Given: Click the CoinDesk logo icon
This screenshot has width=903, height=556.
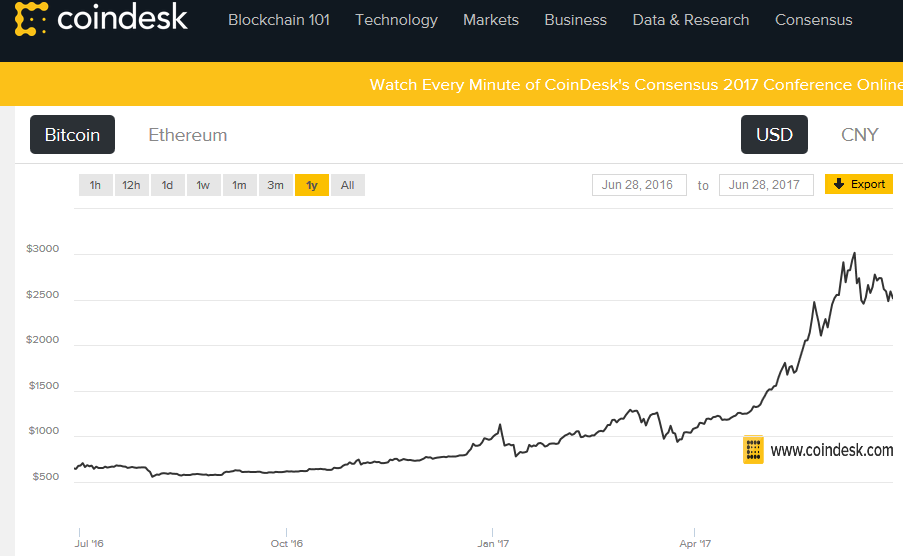Looking at the screenshot, I should (x=22, y=20).
